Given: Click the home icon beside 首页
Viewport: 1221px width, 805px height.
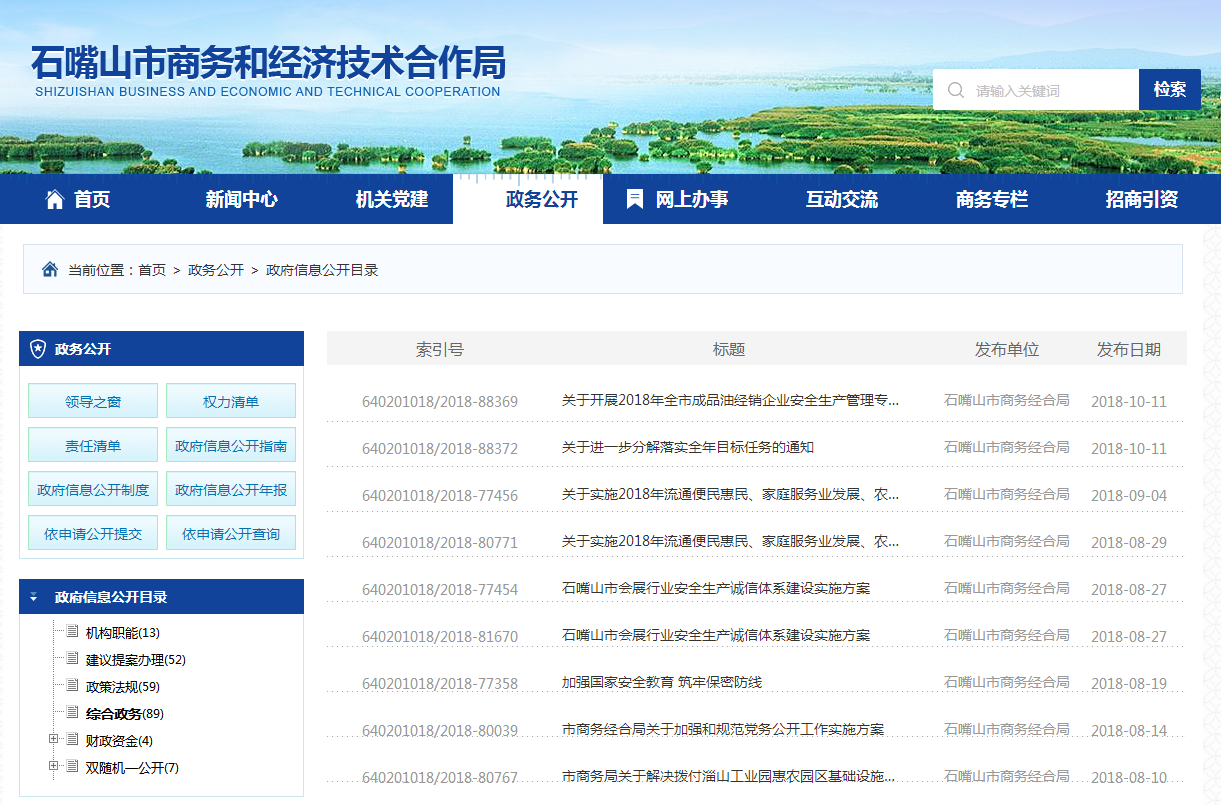Looking at the screenshot, I should [55, 199].
